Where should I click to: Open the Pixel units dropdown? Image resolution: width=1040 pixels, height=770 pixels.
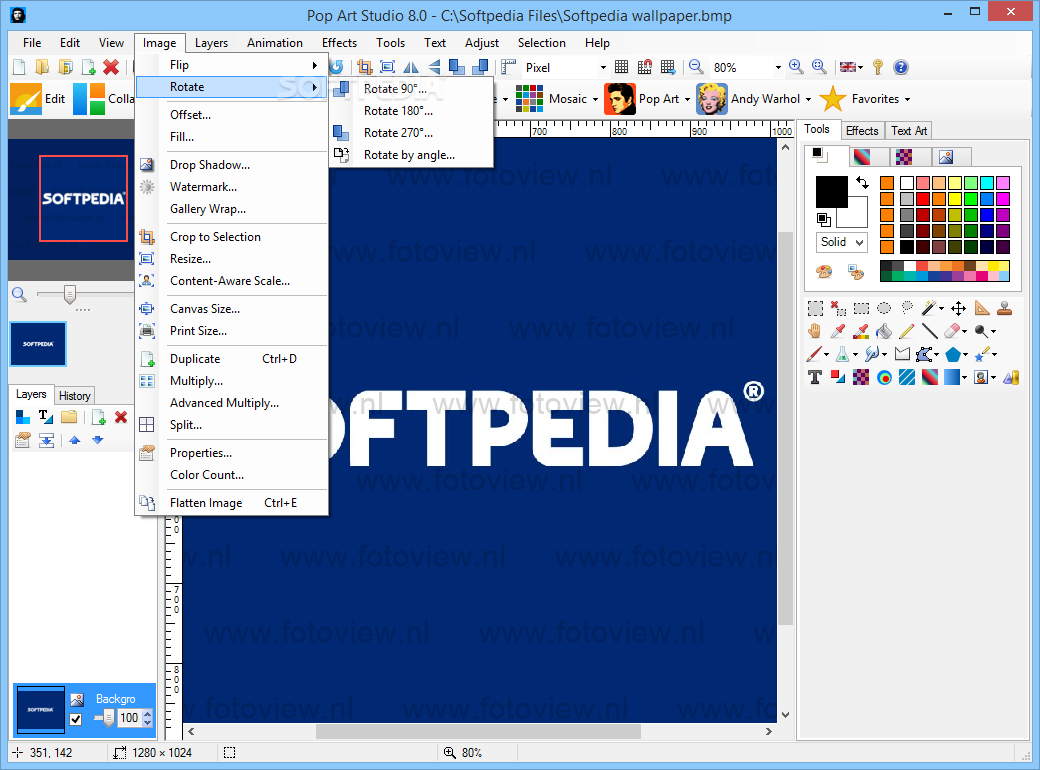603,68
